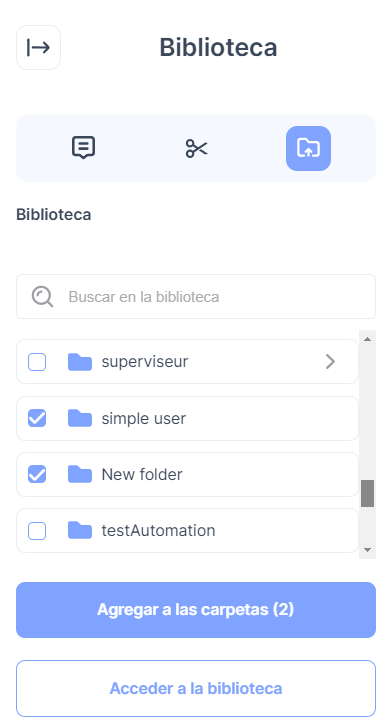Click the testAutomation folder icon
This screenshot has width=385, height=727.
[x=80, y=530]
